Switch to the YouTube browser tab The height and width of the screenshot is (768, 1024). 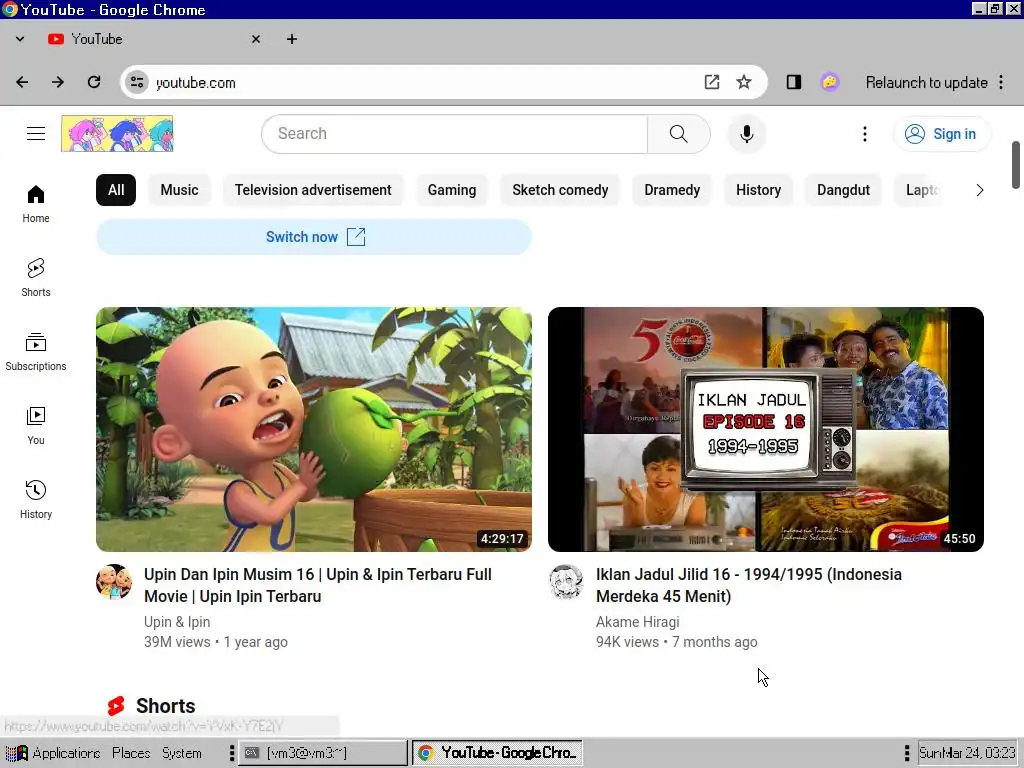coord(154,39)
